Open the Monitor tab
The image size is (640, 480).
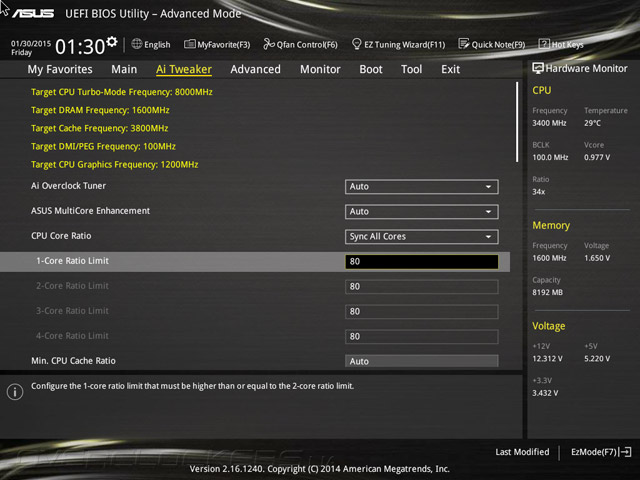tap(320, 69)
